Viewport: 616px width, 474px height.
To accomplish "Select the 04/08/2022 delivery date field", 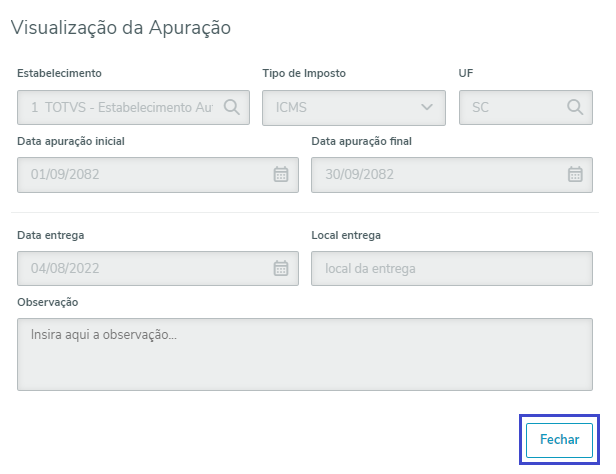I will [140, 268].
